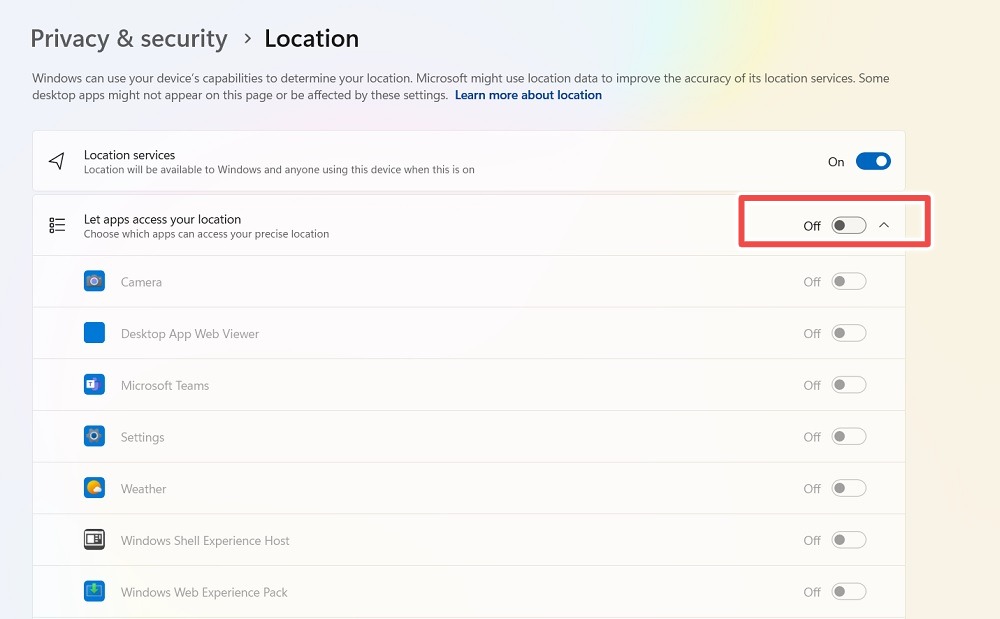
Task: Enable location access for Weather
Action: point(849,487)
